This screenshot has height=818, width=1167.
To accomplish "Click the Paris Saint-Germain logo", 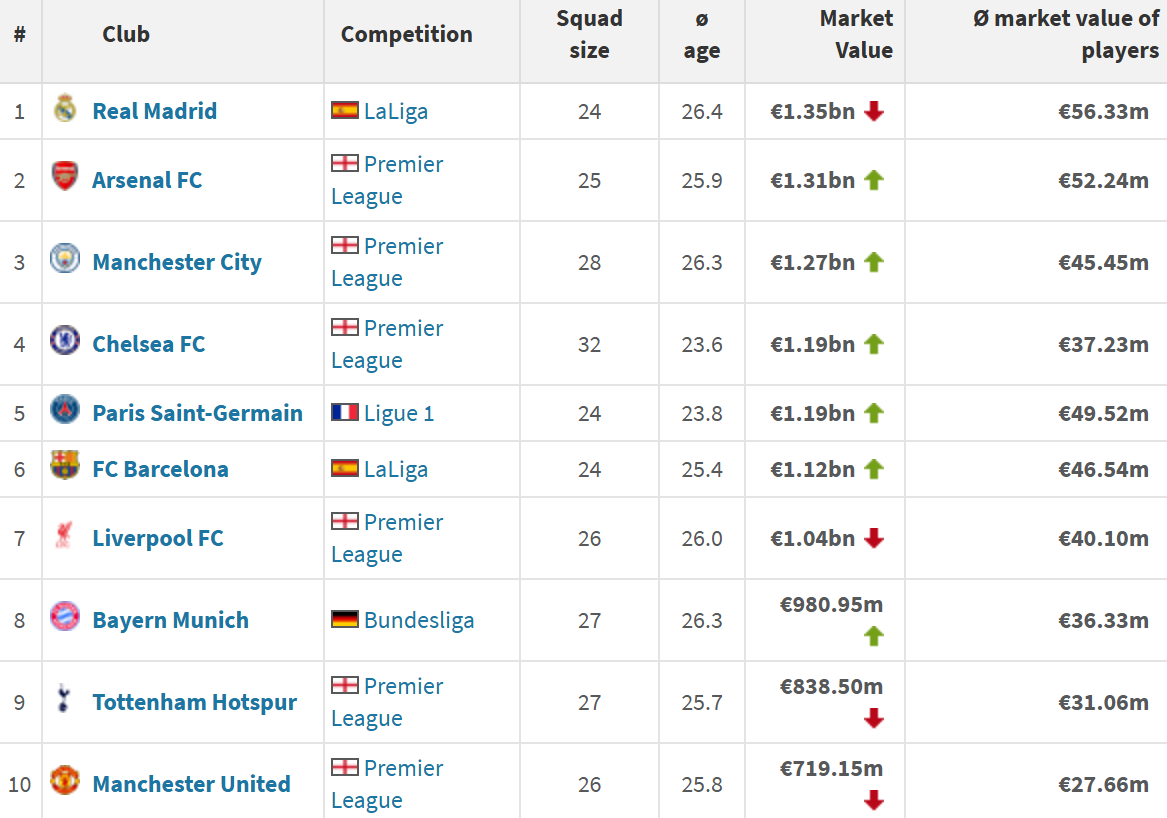I will pyautogui.click(x=65, y=411).
